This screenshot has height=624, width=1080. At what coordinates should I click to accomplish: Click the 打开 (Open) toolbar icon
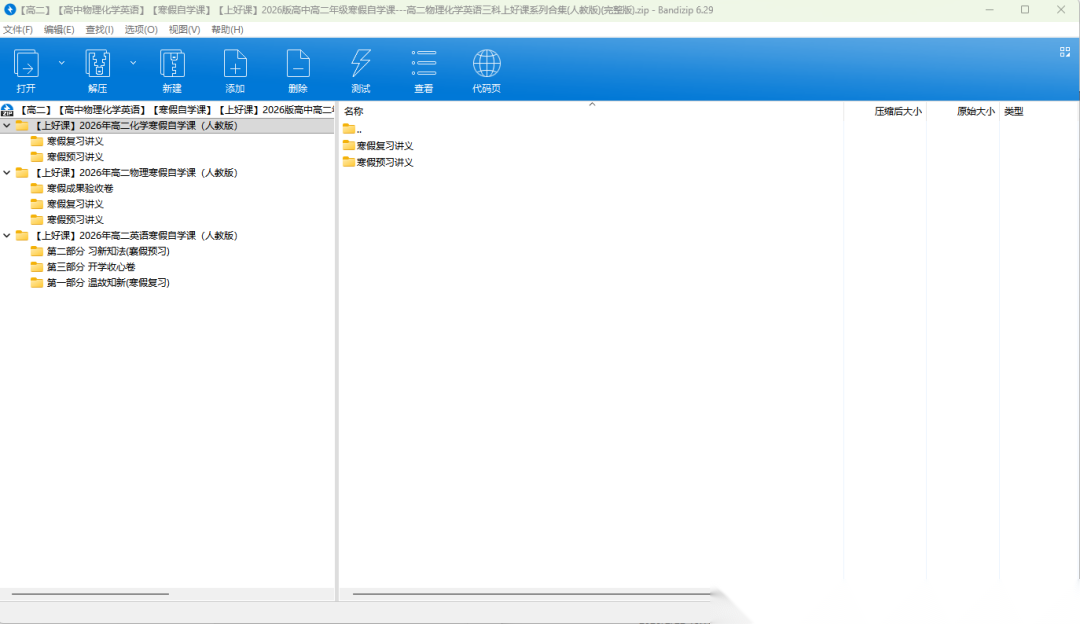[26, 64]
